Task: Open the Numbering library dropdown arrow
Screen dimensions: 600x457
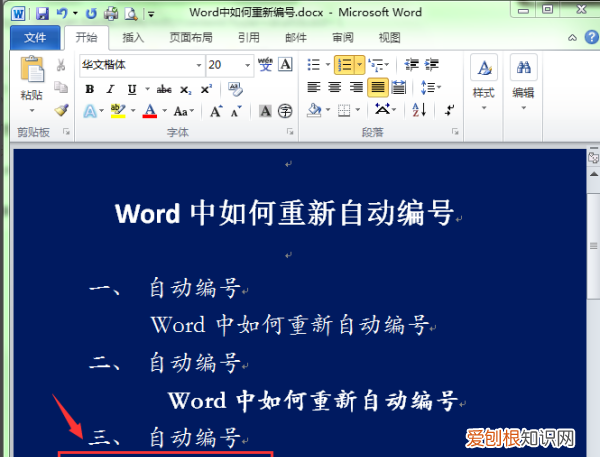Action: [x=360, y=65]
